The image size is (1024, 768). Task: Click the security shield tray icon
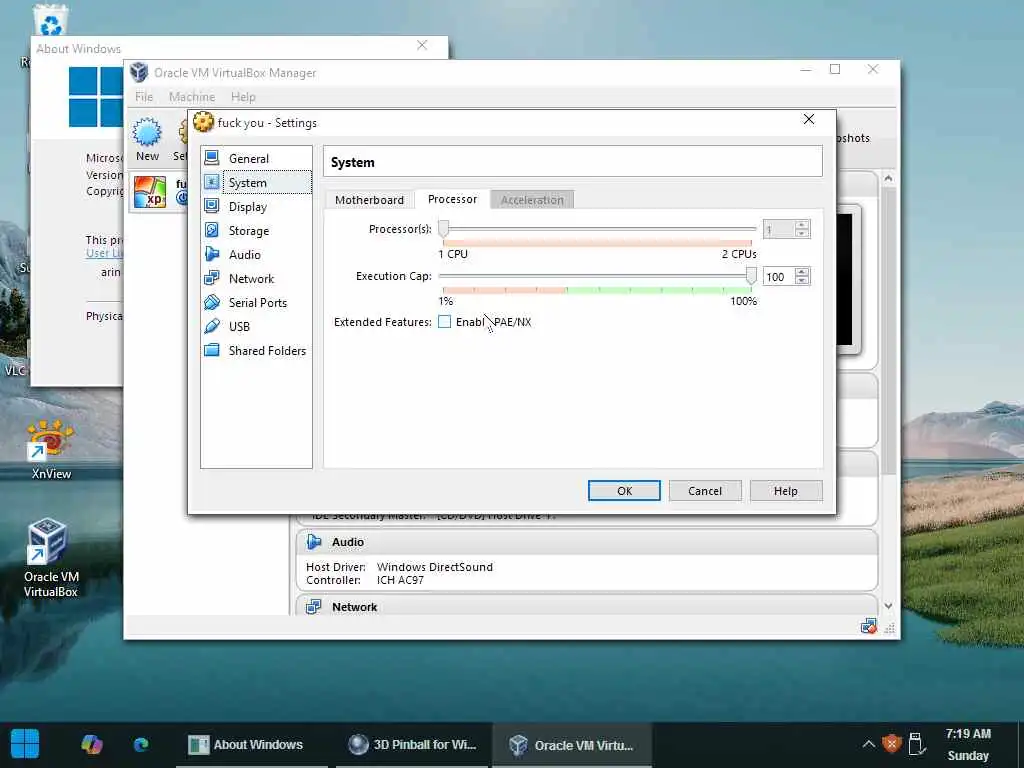point(891,744)
